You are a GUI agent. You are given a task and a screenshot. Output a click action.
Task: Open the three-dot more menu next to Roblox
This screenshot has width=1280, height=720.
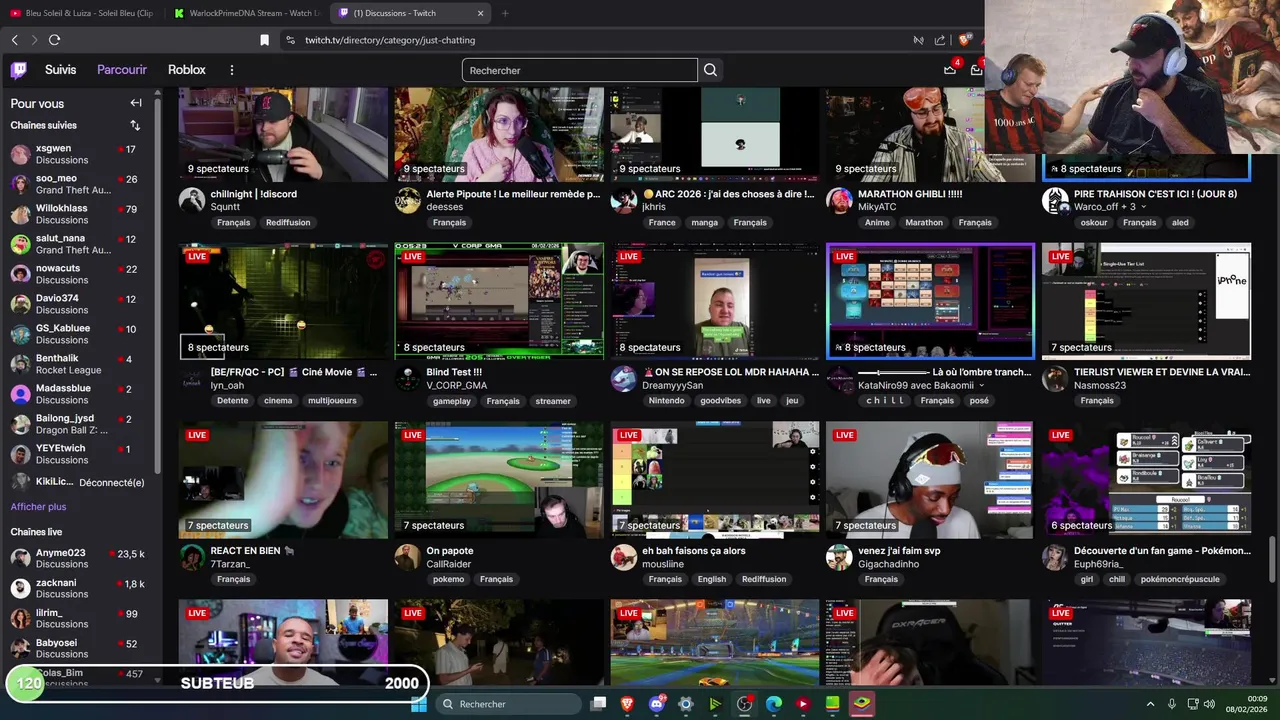231,70
